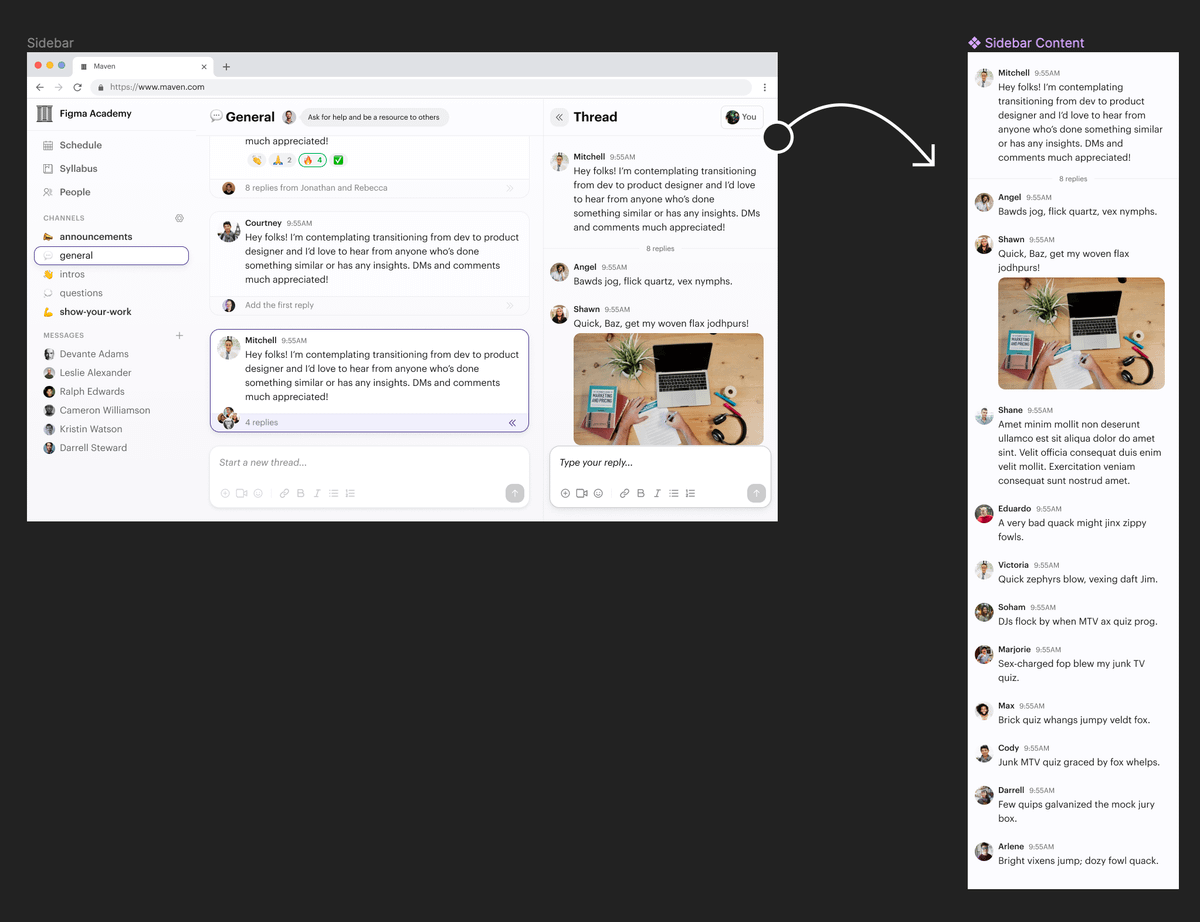This screenshot has height=922, width=1200.
Task: Add a new message with the plus icon
Action: [180, 336]
